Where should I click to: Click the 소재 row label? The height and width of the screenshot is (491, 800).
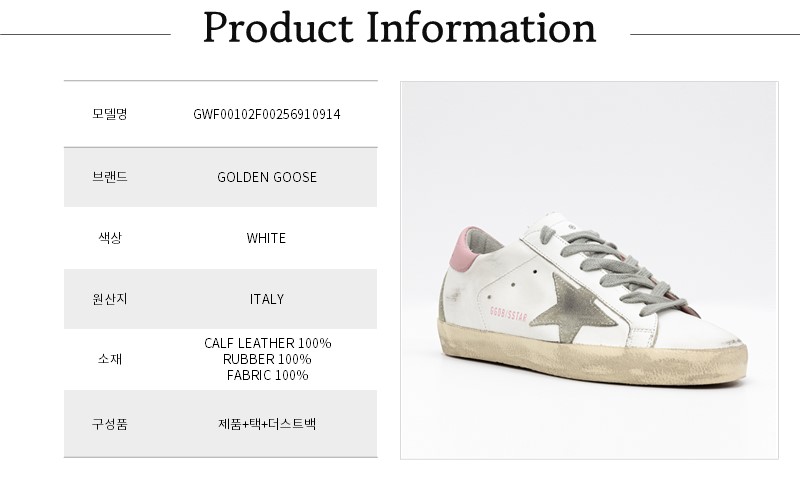pyautogui.click(x=109, y=360)
